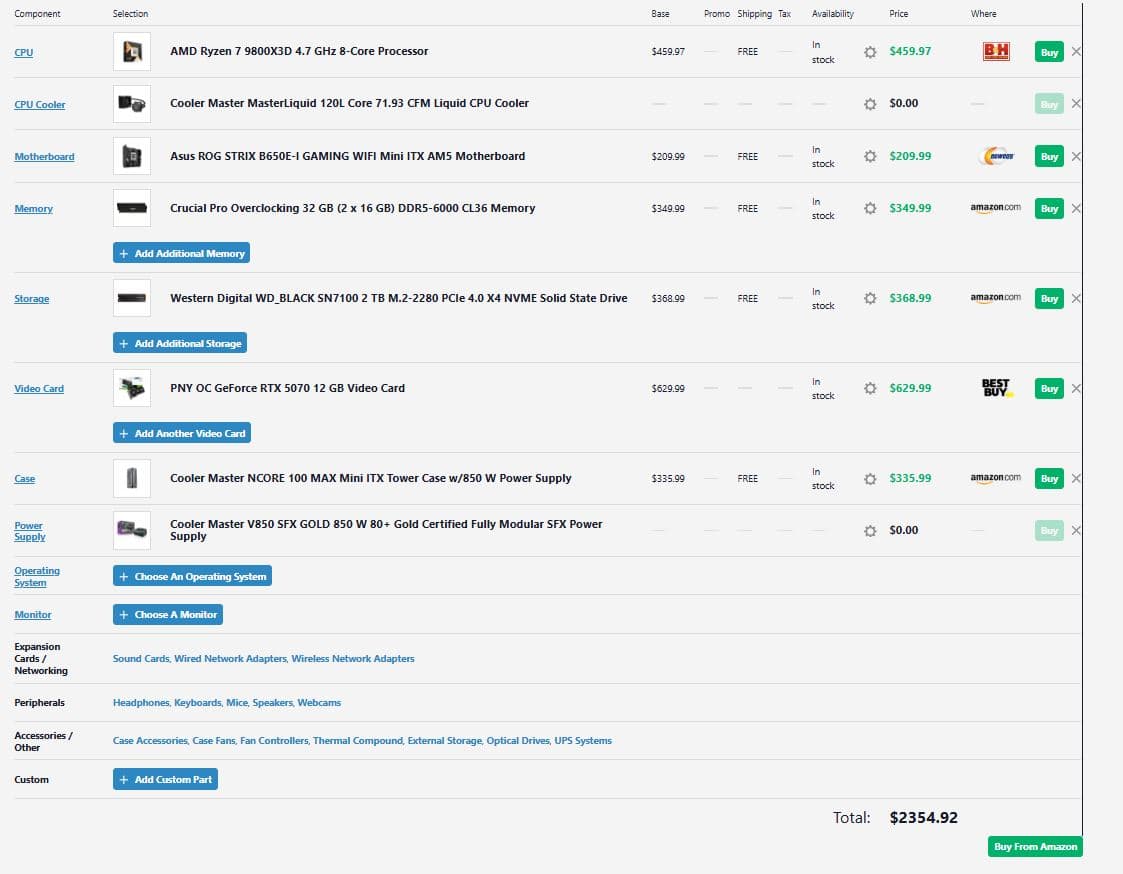1123x874 pixels.
Task: Click the Amazon logo in Case row
Action: click(x=996, y=478)
